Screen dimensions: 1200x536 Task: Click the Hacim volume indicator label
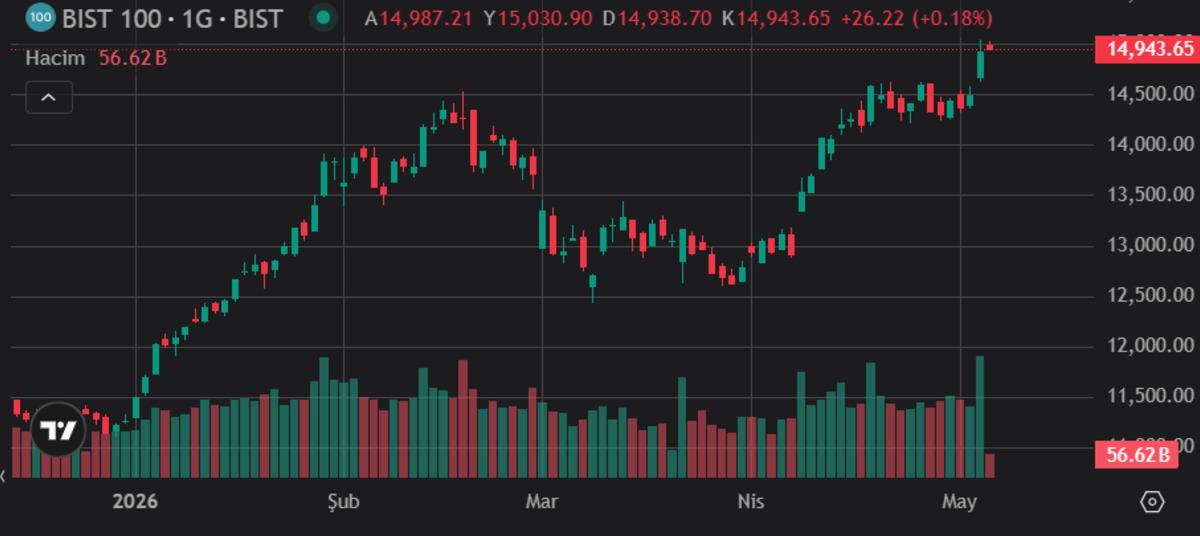point(55,58)
